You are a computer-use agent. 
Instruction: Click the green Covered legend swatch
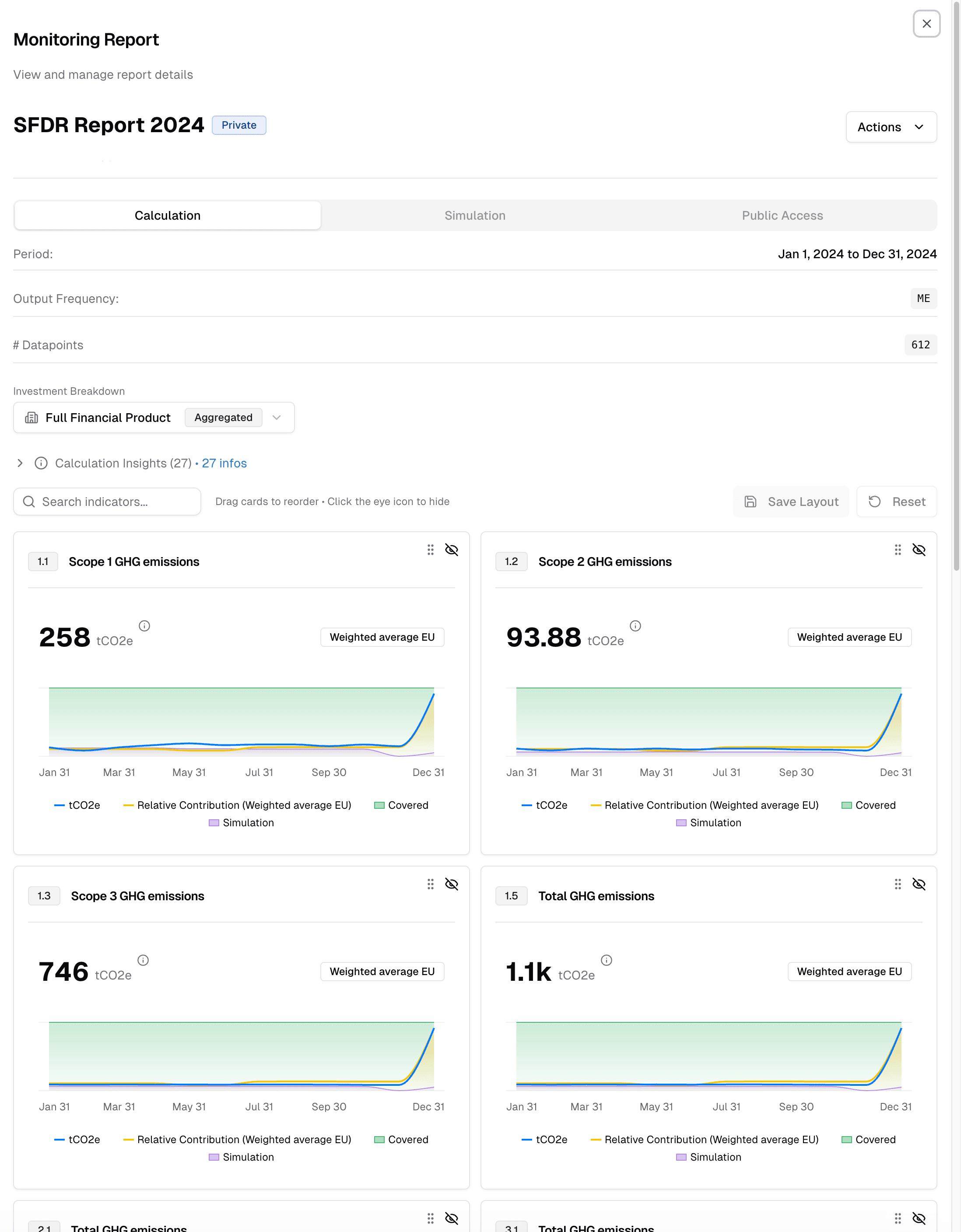pos(379,805)
